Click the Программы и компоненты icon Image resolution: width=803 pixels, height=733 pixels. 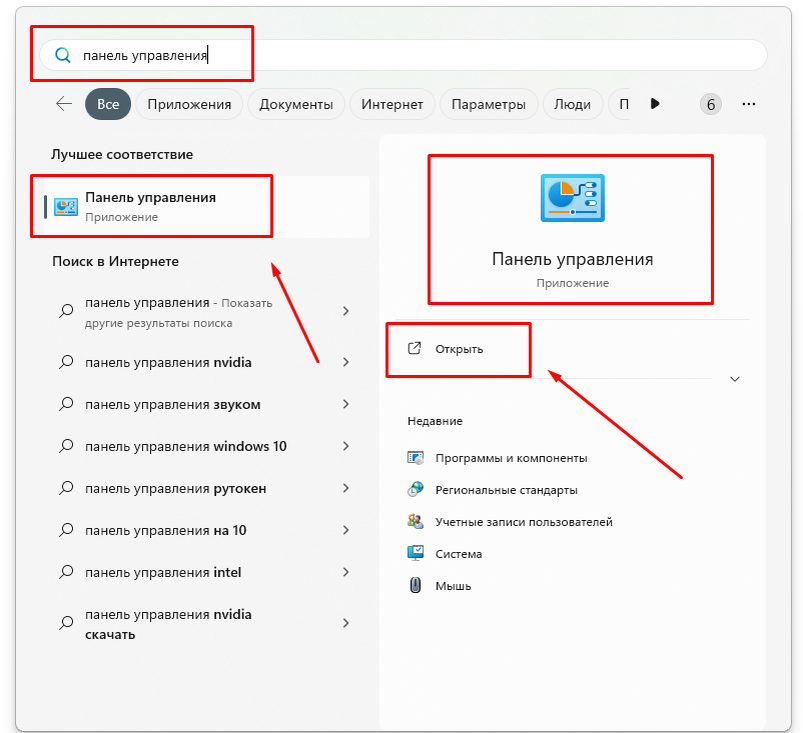coord(415,457)
